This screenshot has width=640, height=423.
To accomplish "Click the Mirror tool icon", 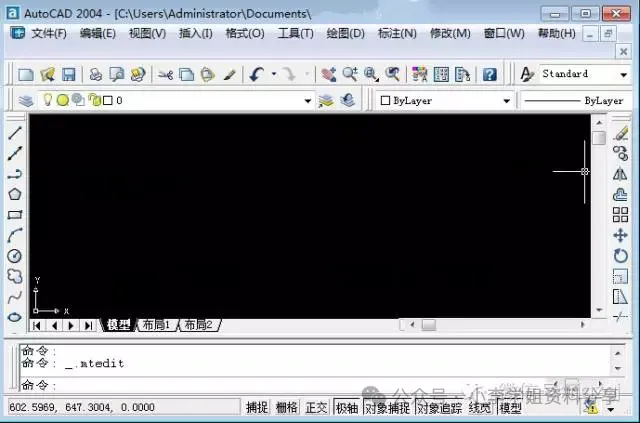I will click(x=620, y=174).
